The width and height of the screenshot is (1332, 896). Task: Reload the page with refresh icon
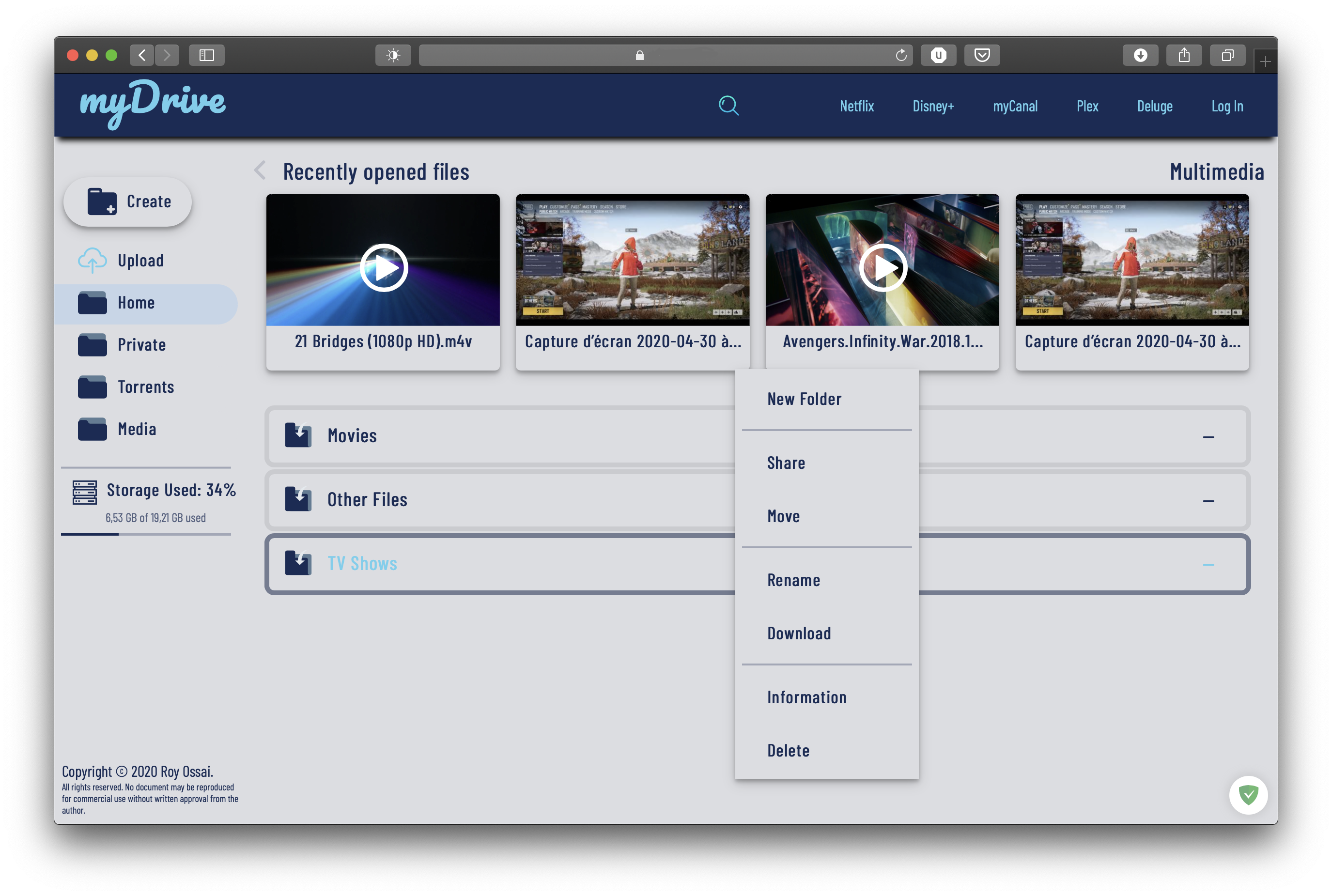[901, 55]
